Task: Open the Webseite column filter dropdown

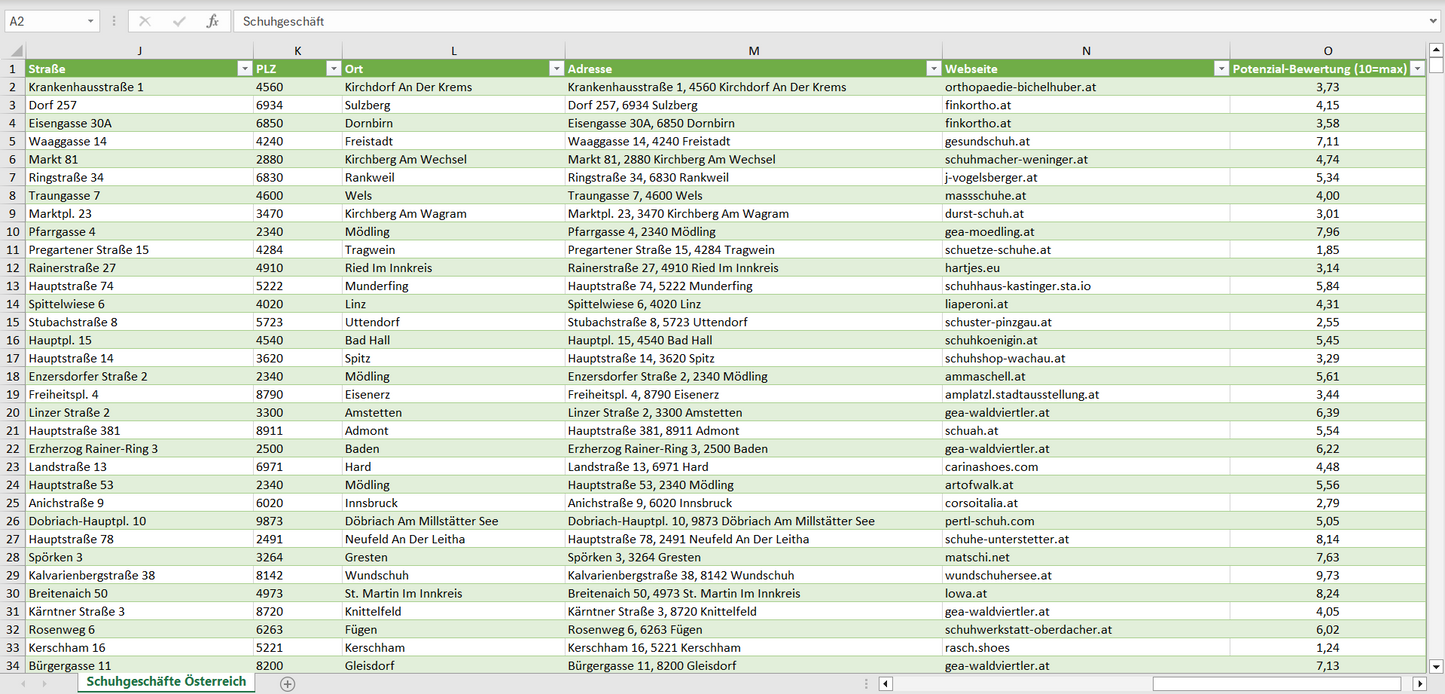Action: tap(1221, 69)
